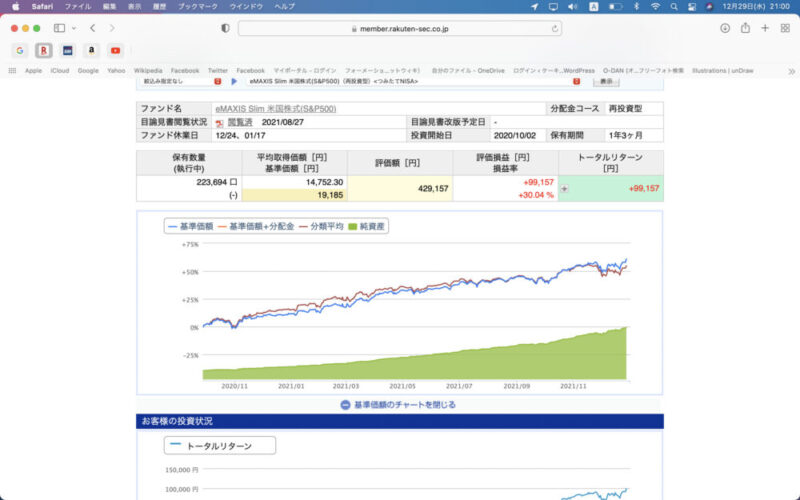Add a new tab with plus
This screenshot has height=500, width=800.
tap(765, 28)
